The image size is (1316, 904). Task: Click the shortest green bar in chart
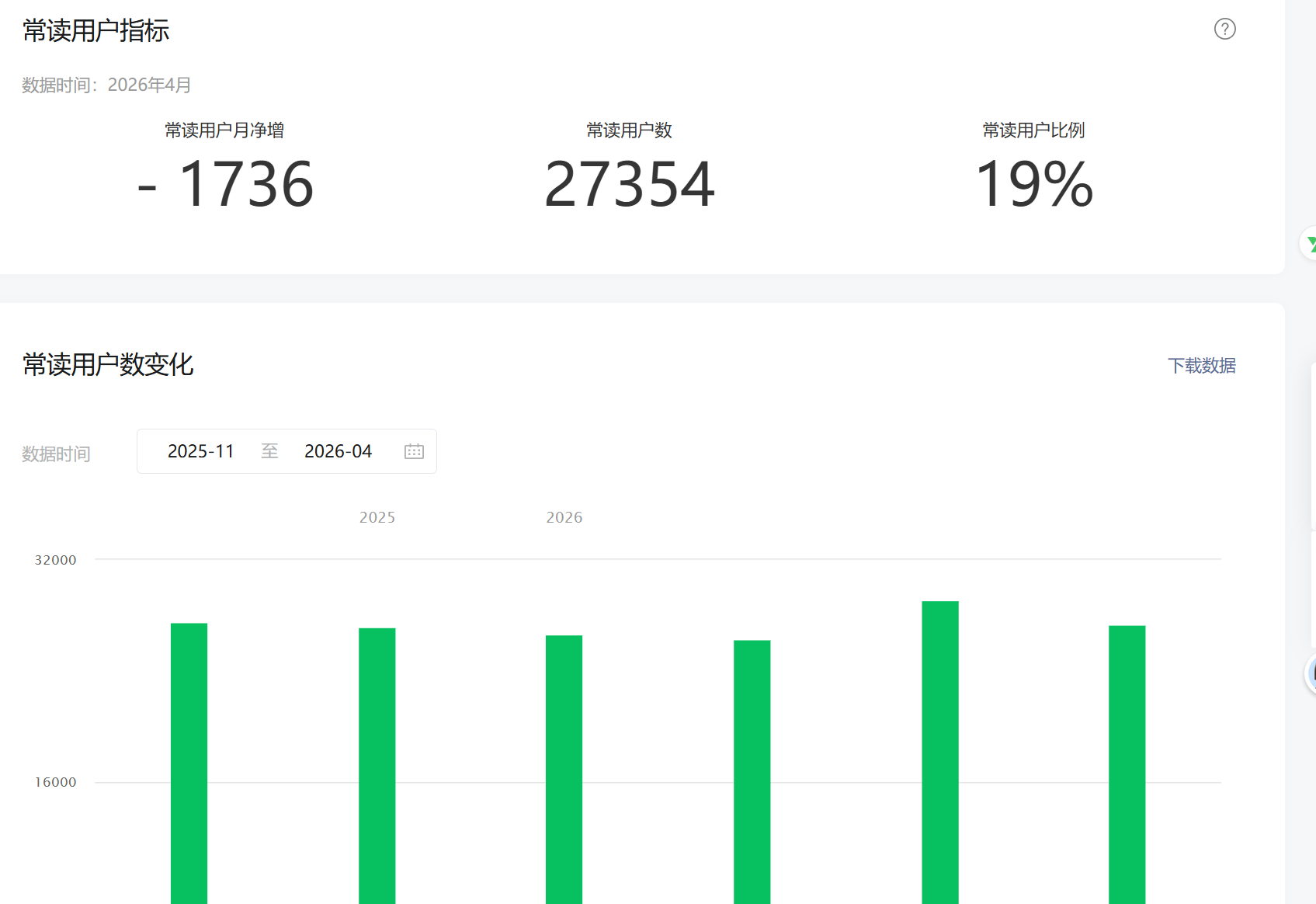[752, 772]
